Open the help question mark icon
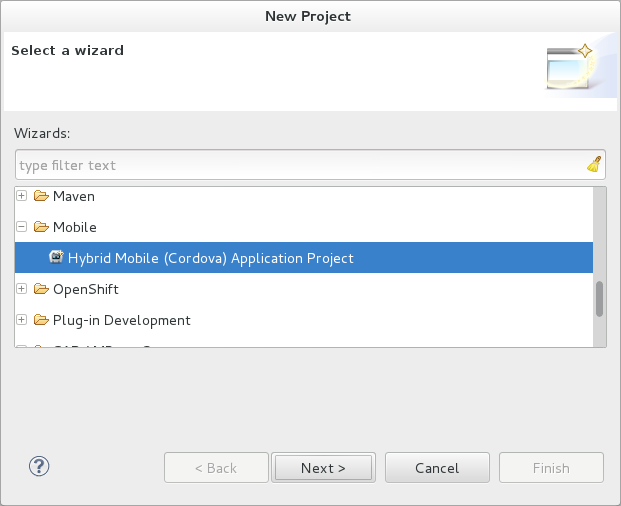 pos(40,466)
